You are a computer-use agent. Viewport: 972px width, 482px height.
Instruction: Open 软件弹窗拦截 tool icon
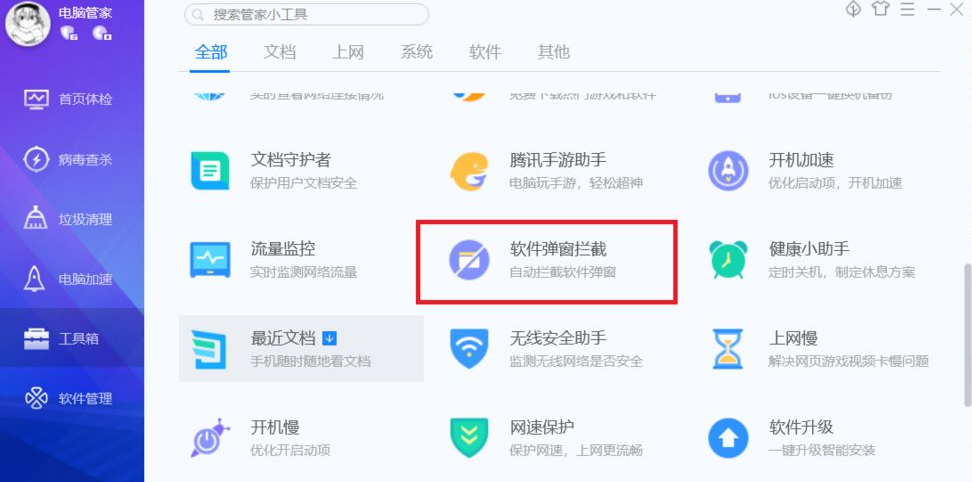(469, 260)
